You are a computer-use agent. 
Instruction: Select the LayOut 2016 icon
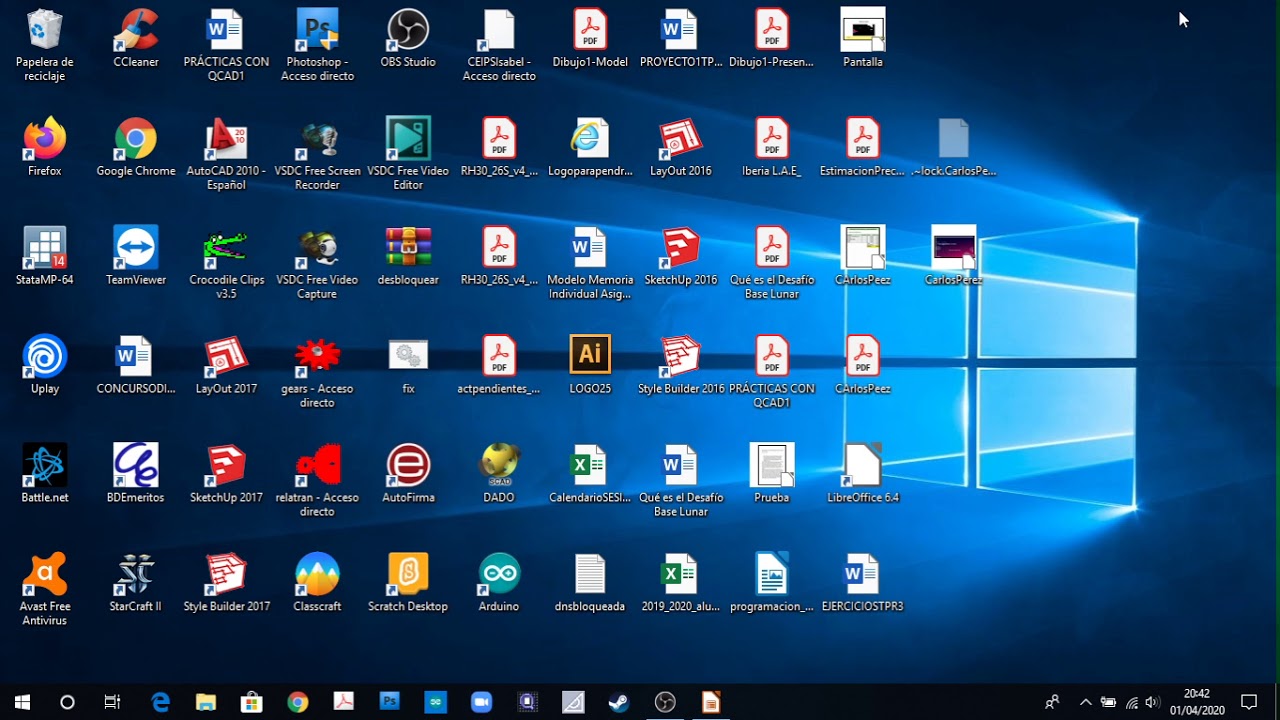[681, 139]
